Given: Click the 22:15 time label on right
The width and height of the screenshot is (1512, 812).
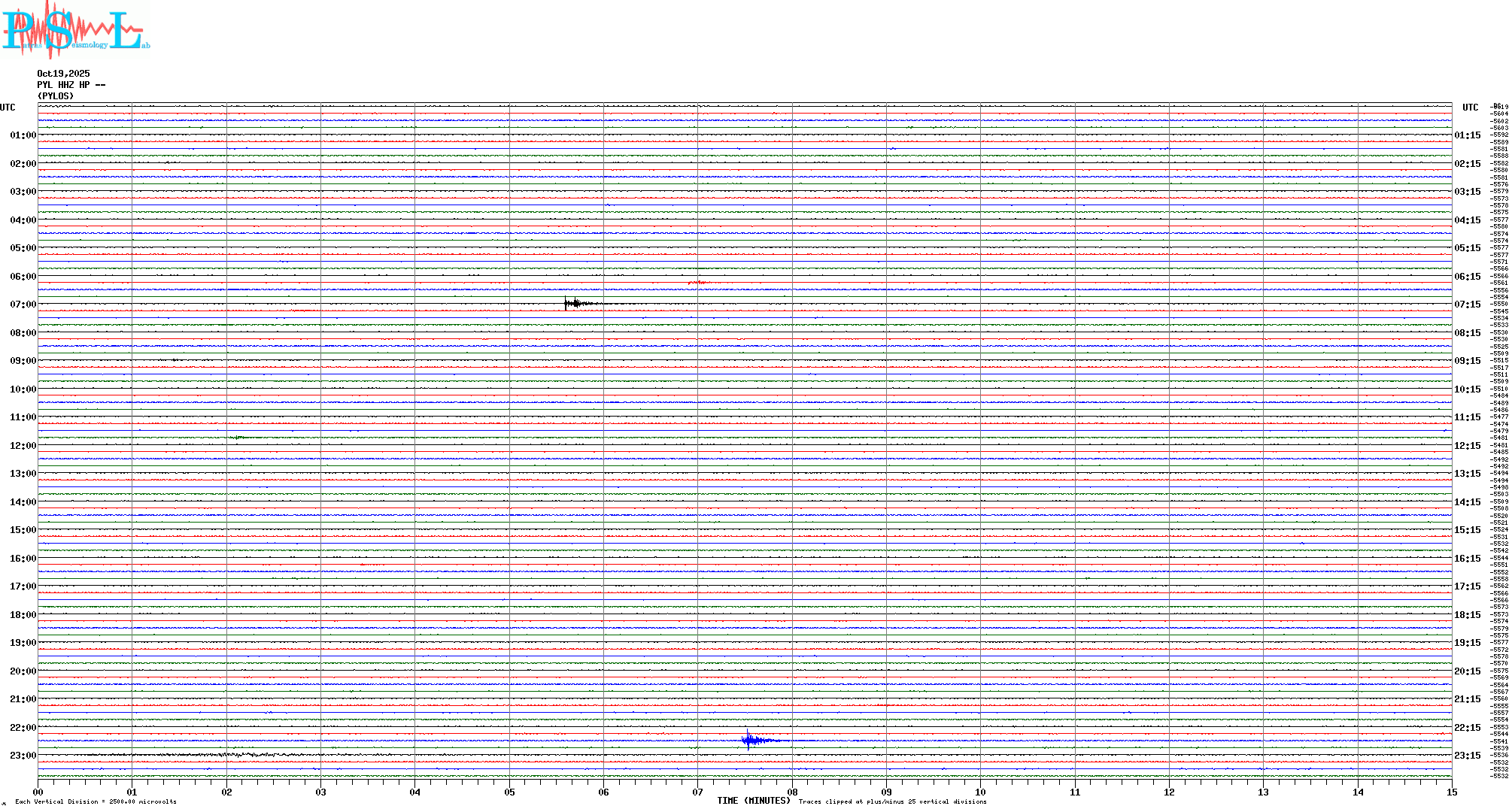Looking at the screenshot, I should click(1467, 728).
